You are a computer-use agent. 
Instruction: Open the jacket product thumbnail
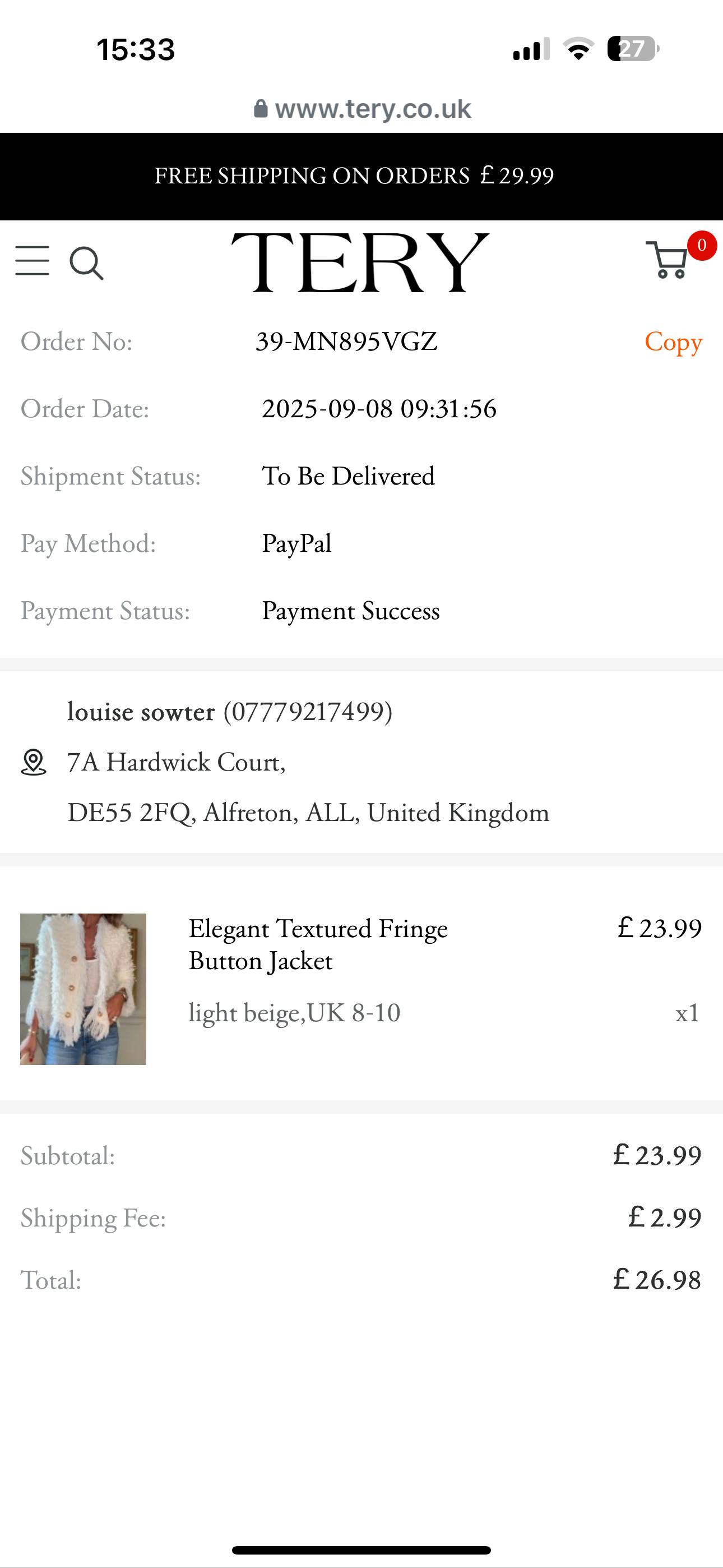[84, 989]
